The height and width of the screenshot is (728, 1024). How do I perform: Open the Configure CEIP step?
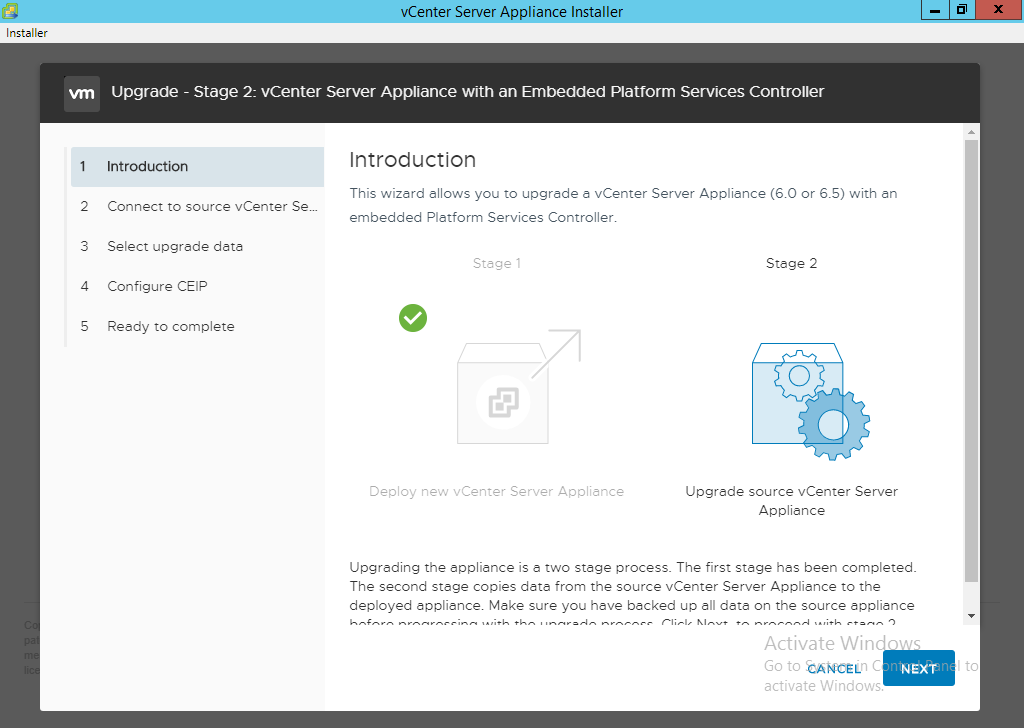pyautogui.click(x=197, y=286)
